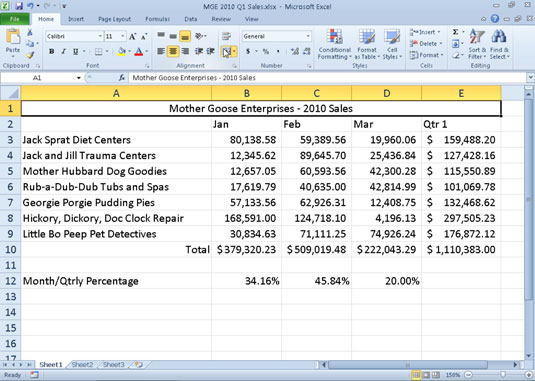This screenshot has height=381, width=535.
Task: Select column B header
Action: coord(246,93)
